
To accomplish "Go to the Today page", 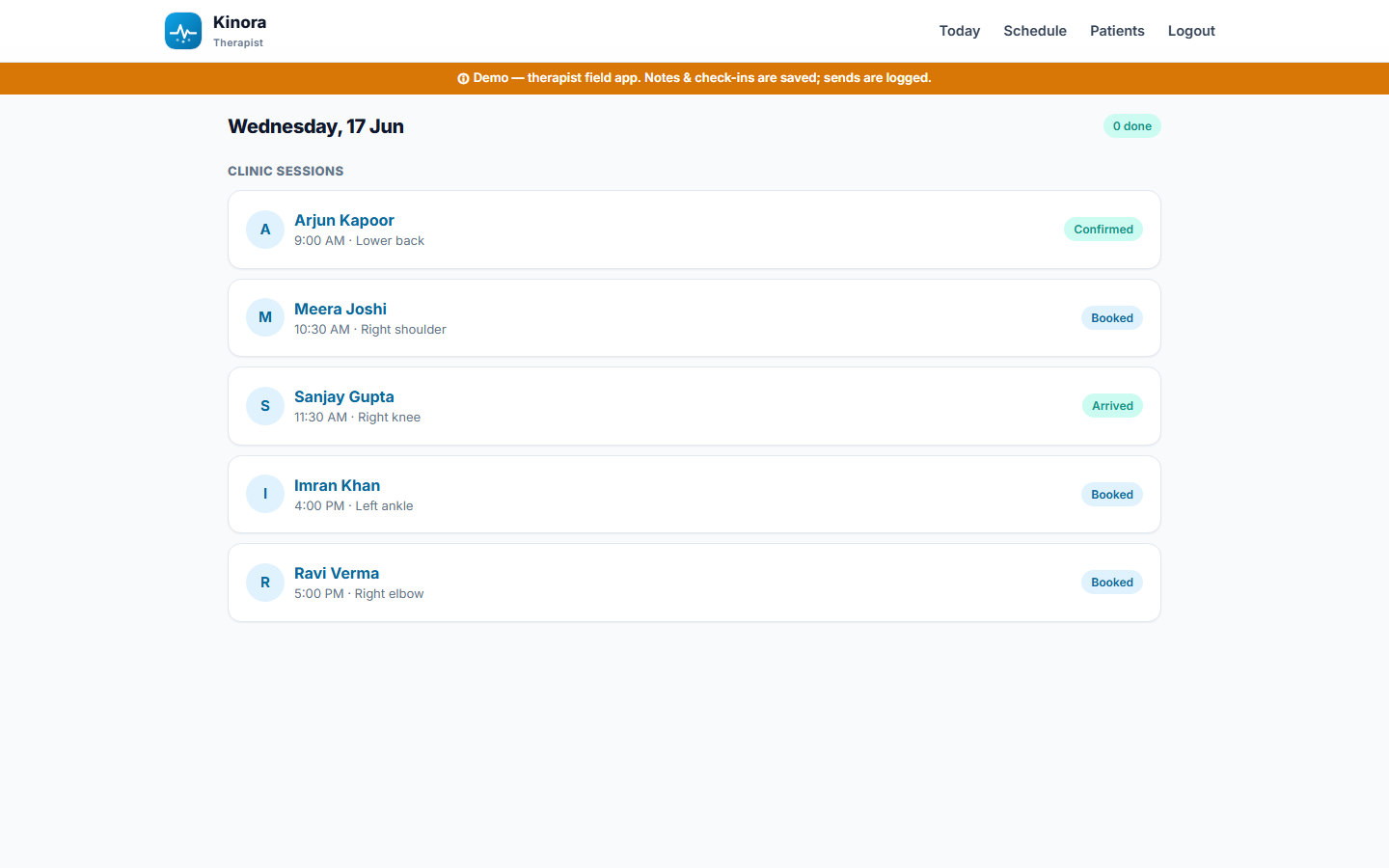I will (x=960, y=31).
